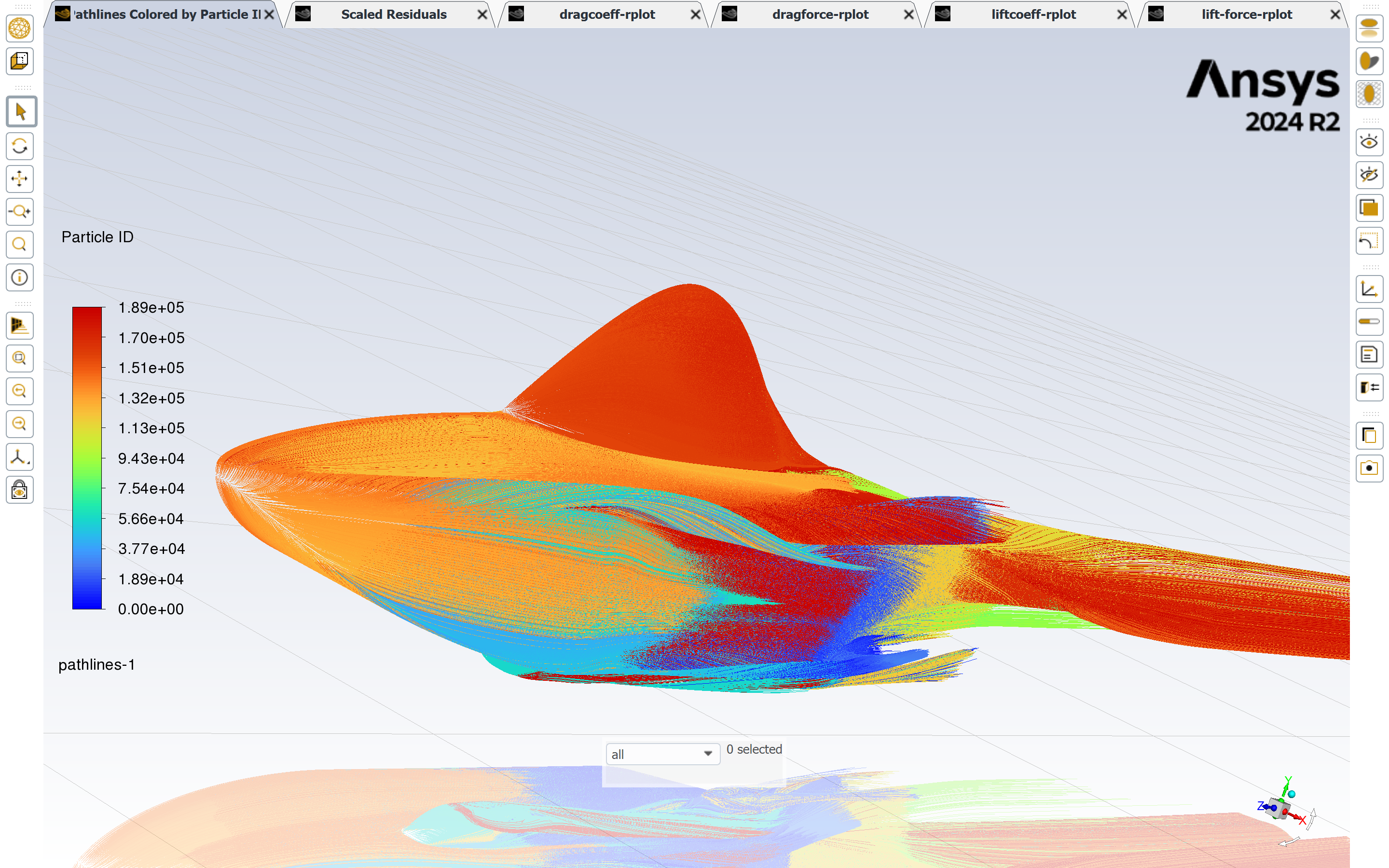Click the fit to window zoom icon

click(x=19, y=358)
